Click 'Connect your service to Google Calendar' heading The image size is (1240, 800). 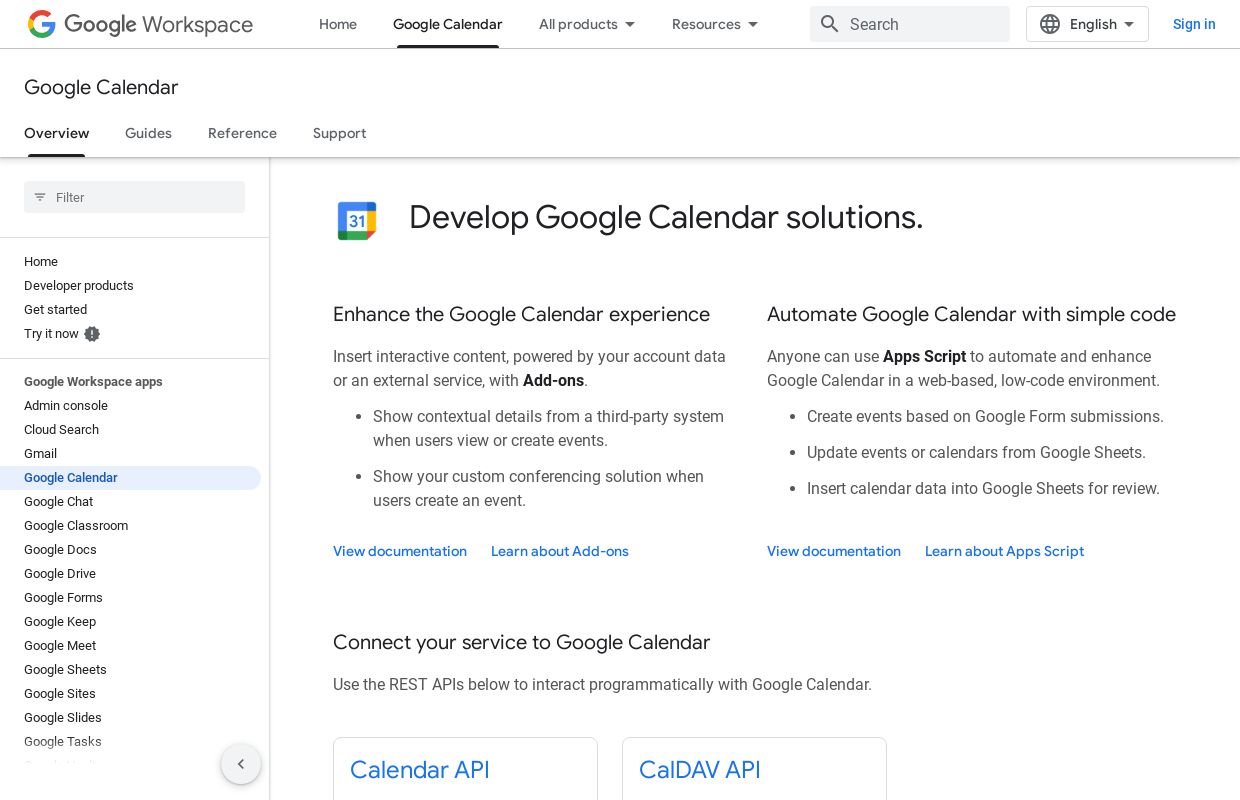[521, 642]
